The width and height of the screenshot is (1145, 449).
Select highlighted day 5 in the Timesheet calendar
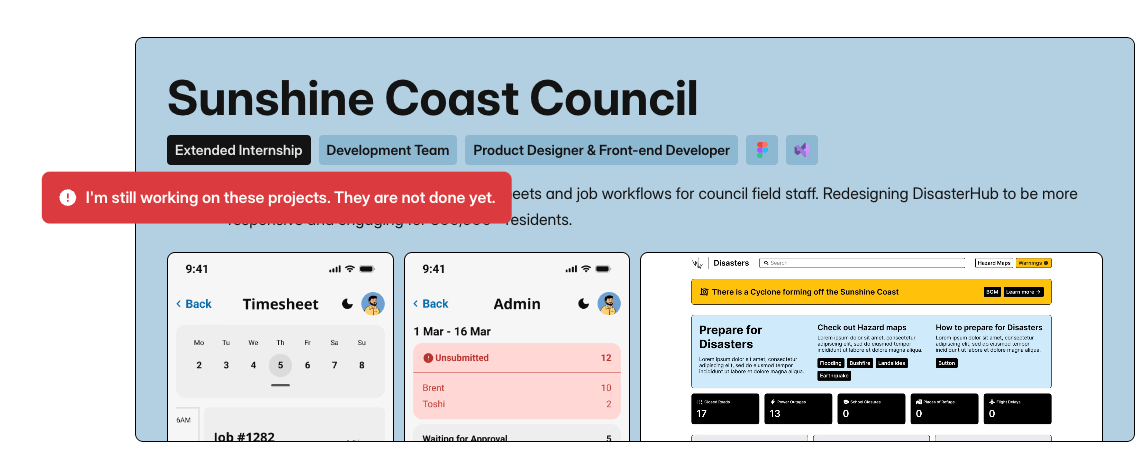click(x=280, y=365)
